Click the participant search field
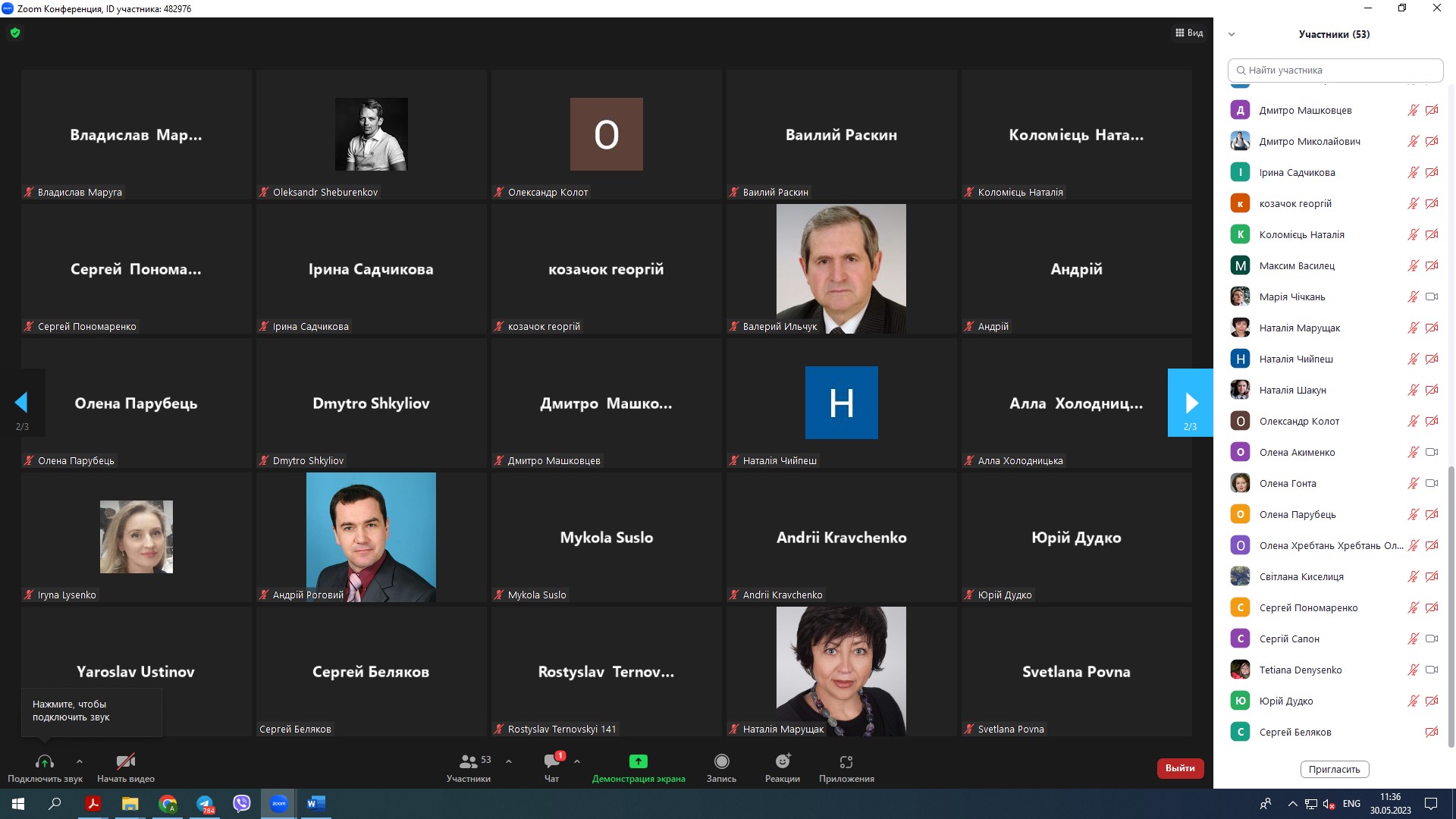 click(x=1335, y=70)
